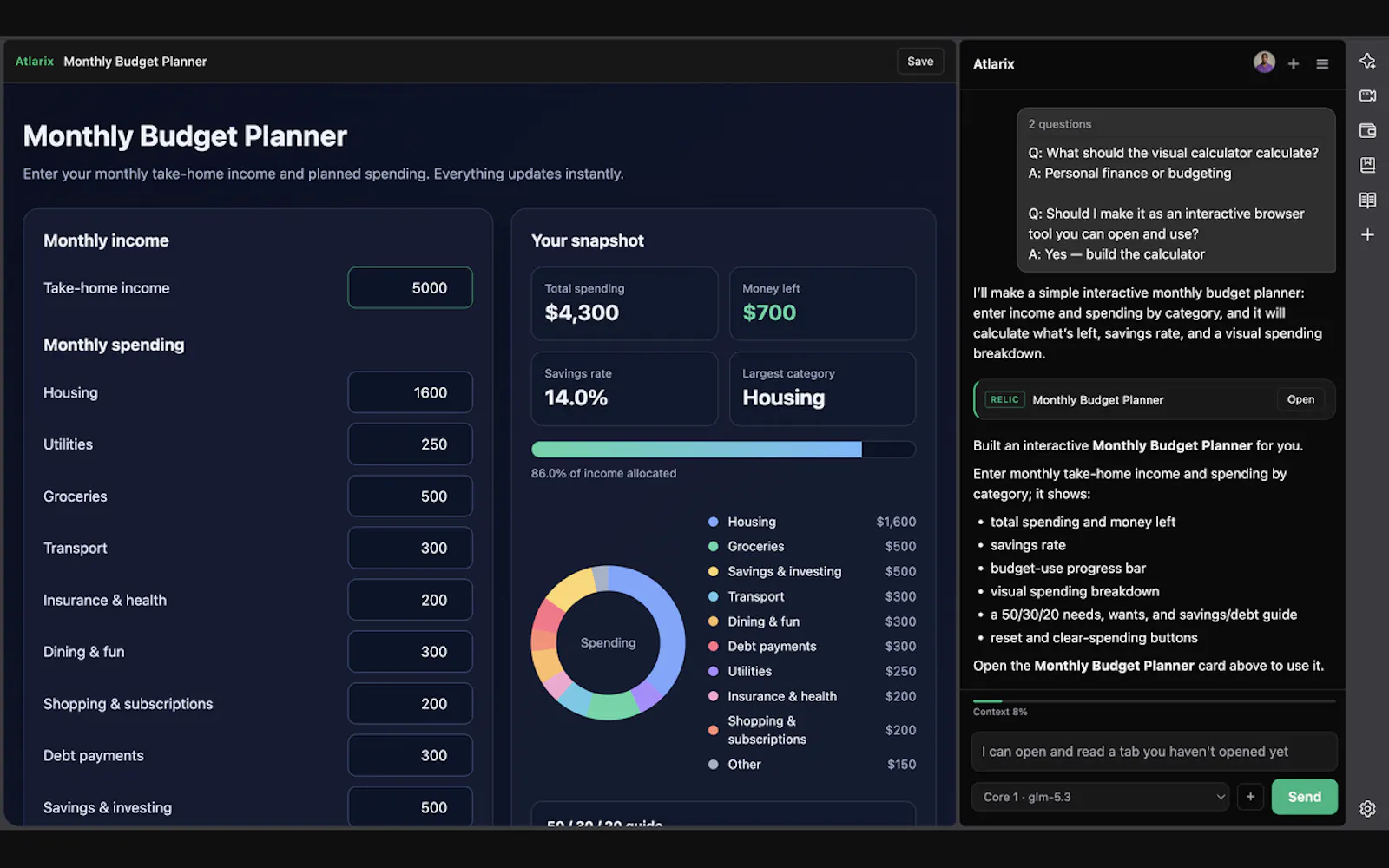Click the '2 questions' label in chat

[1060, 124]
